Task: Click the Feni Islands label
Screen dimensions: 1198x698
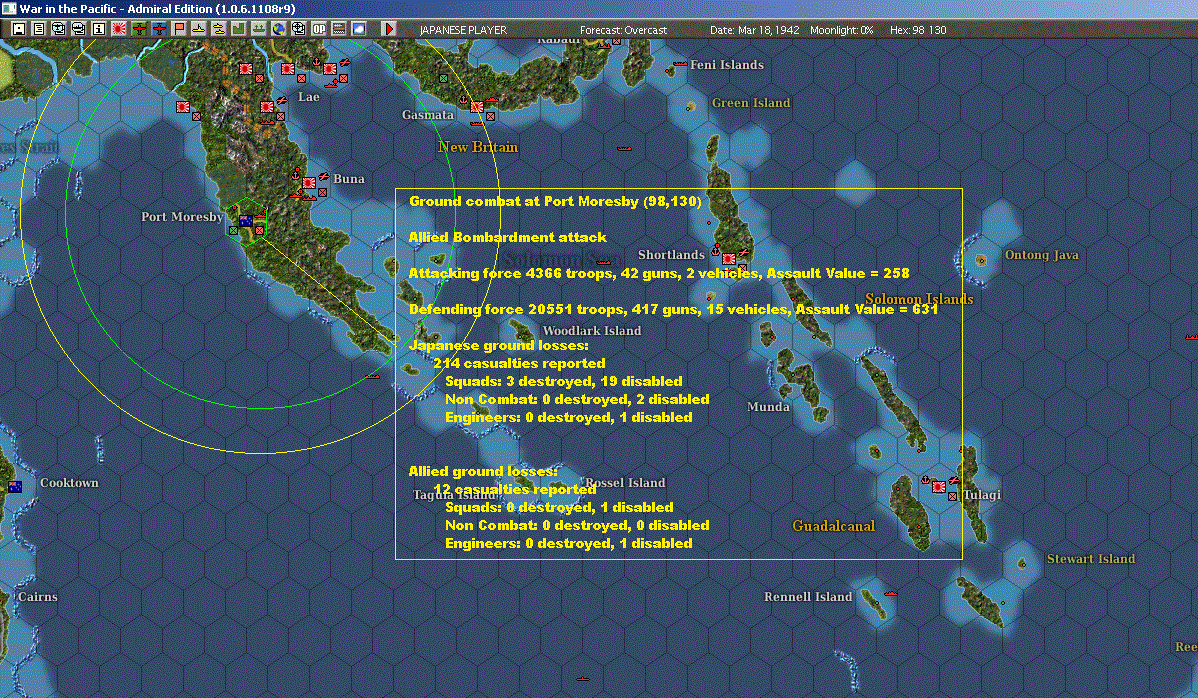Action: coord(727,65)
